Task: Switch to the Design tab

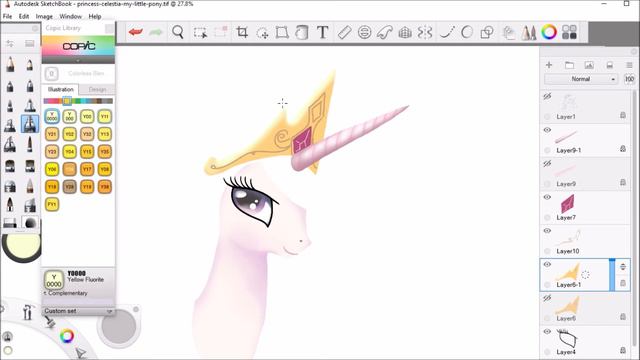Action: pyautogui.click(x=97, y=89)
